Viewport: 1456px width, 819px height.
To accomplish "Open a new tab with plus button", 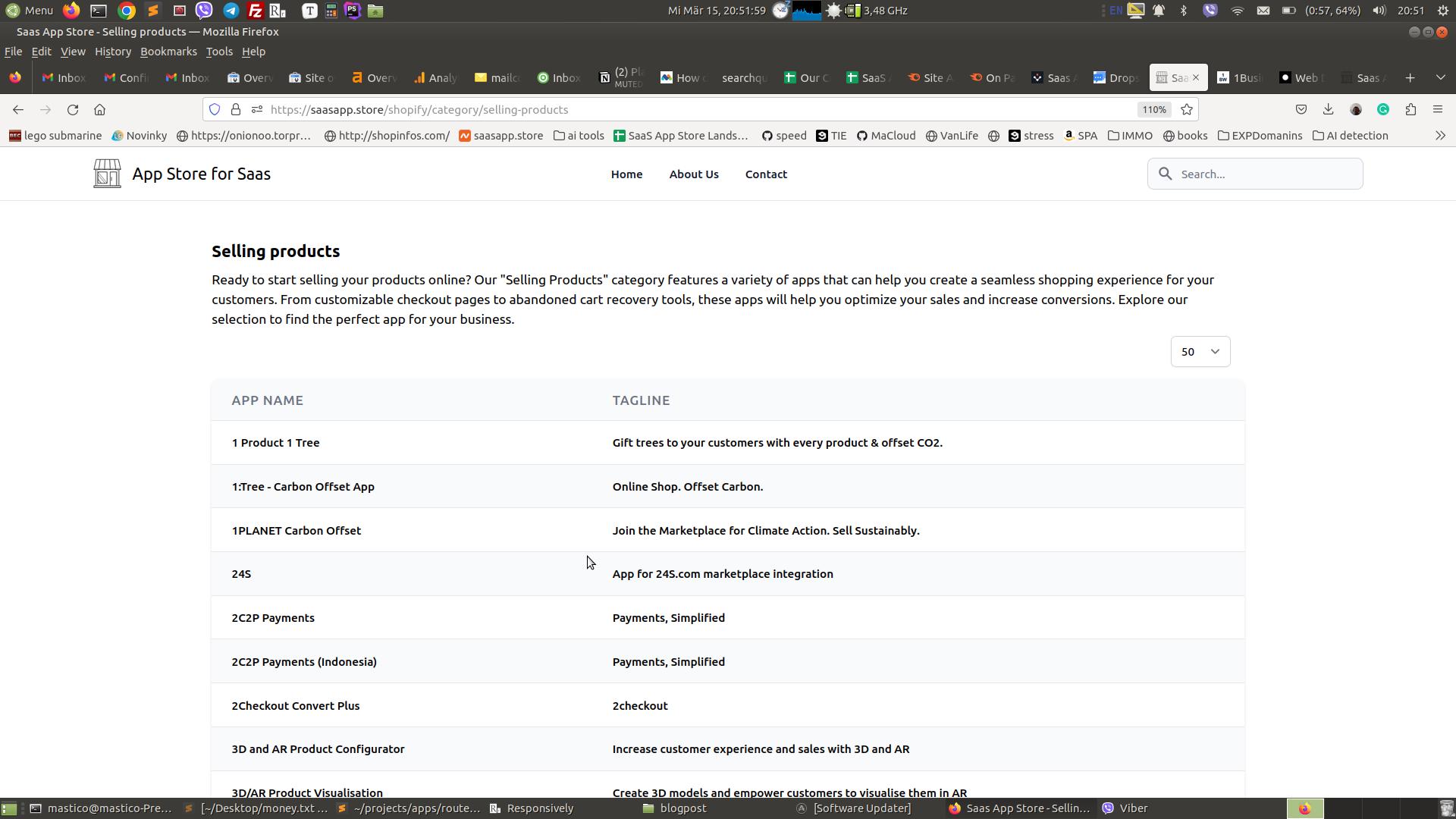I will point(1410,77).
